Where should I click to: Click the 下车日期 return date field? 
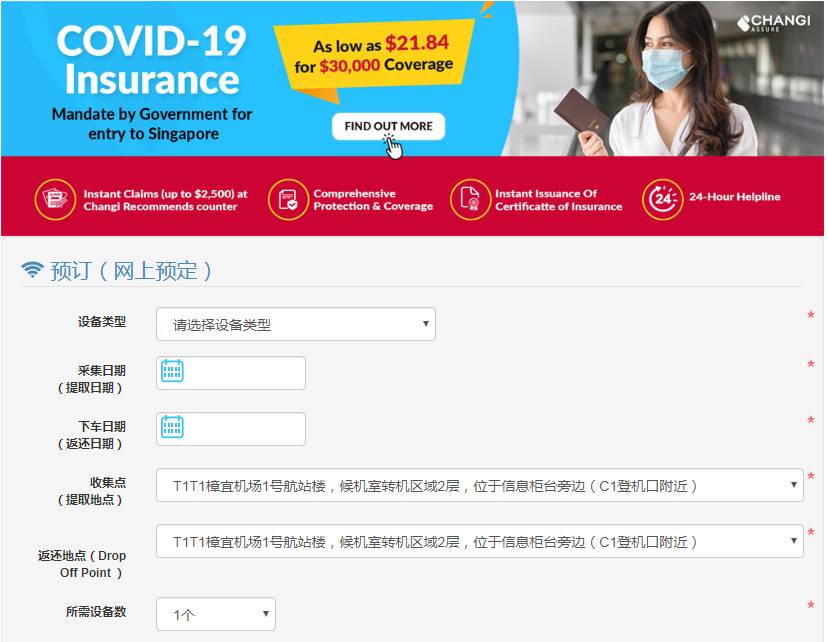click(231, 429)
